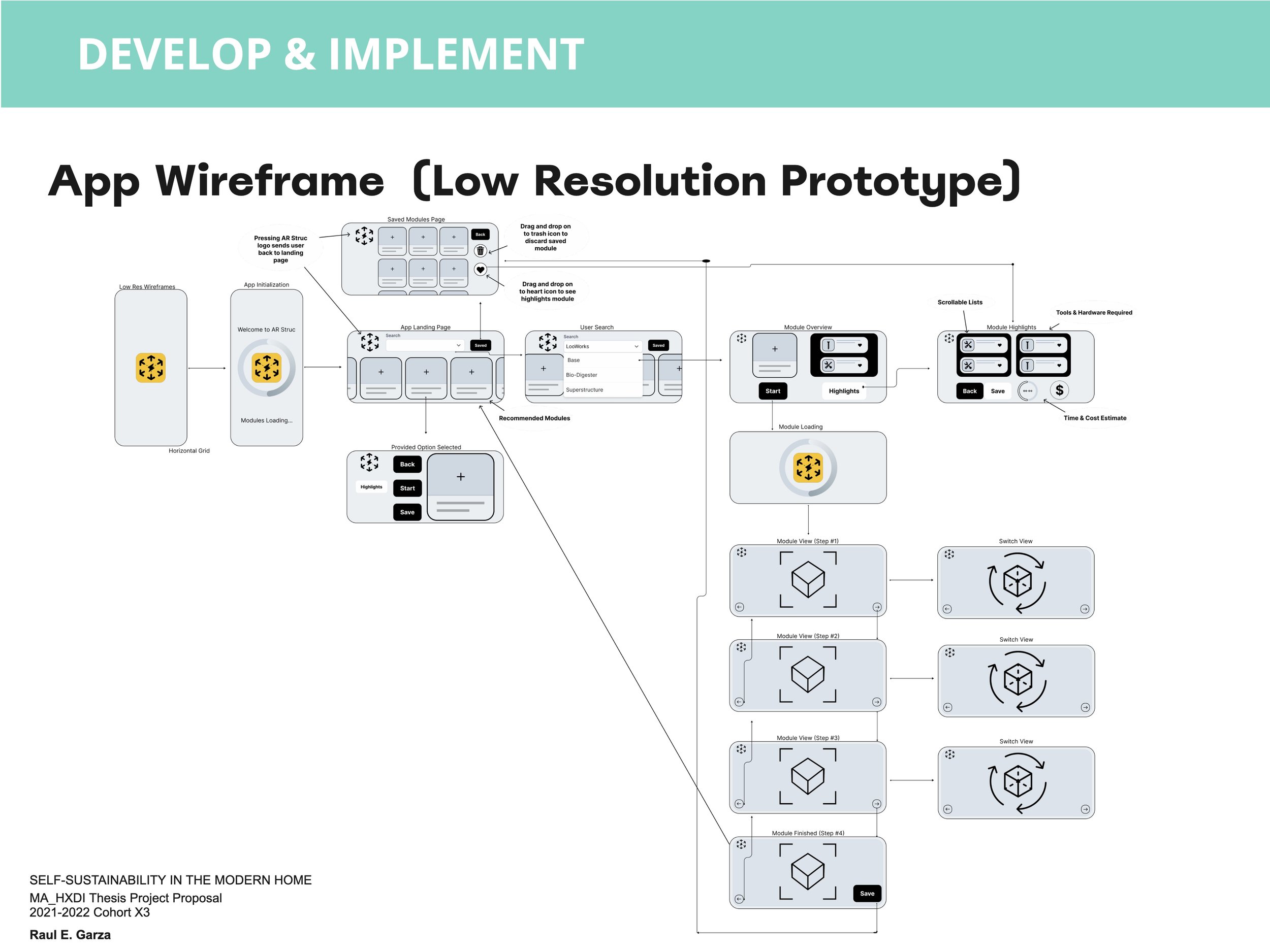Click the trash icon on Saved Modules Page

[481, 251]
